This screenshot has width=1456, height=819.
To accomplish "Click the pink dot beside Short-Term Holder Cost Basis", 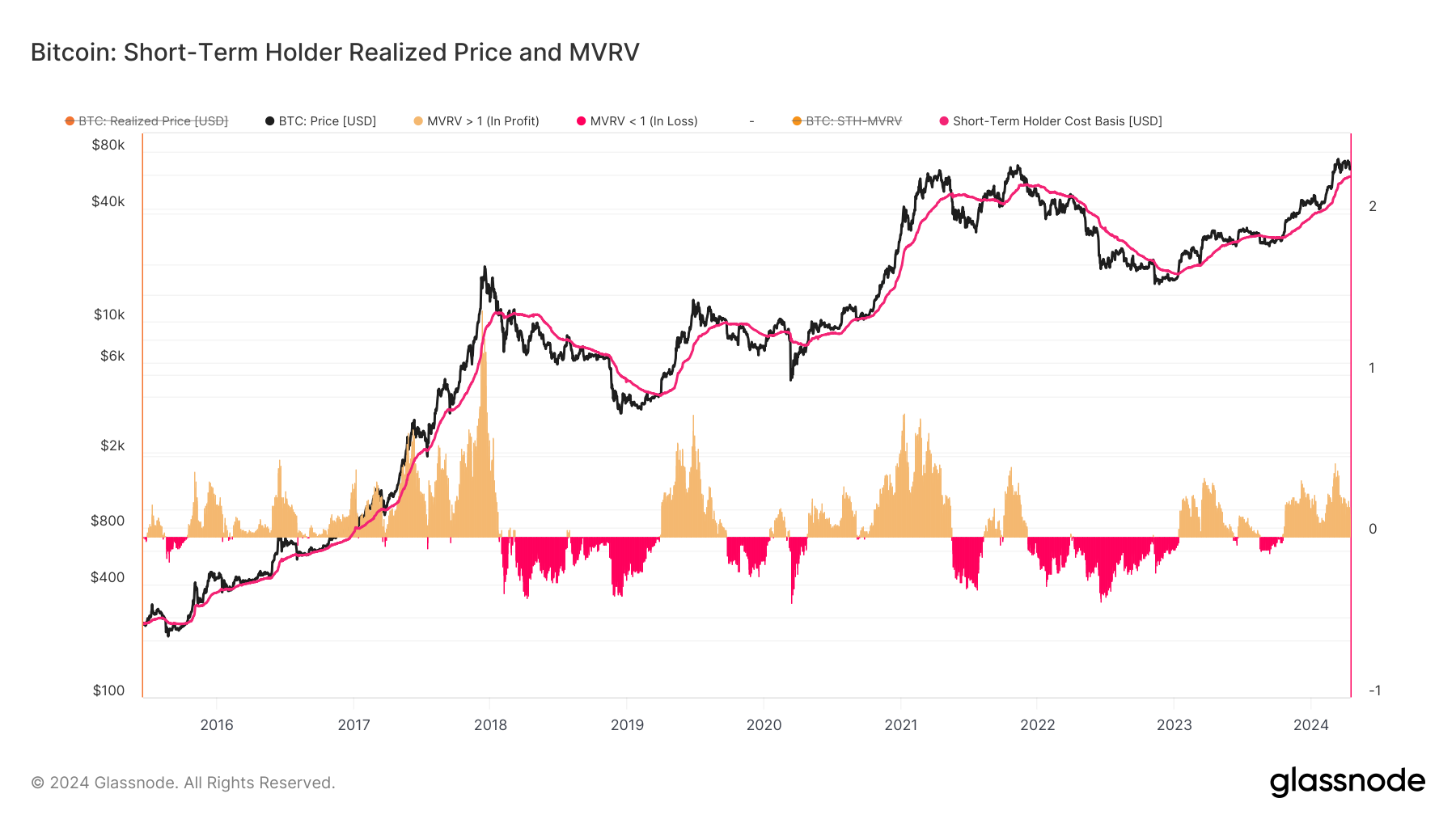I will tap(944, 121).
